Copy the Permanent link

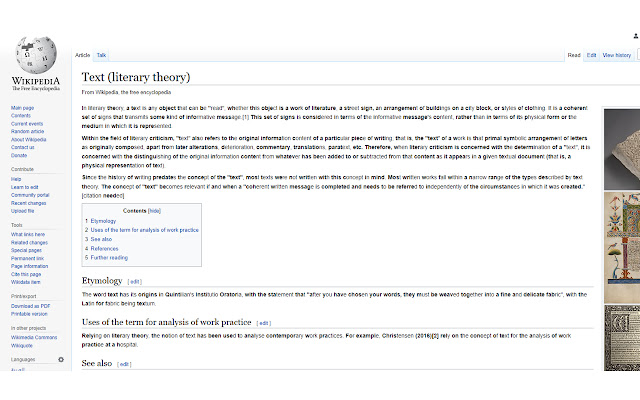pos(27,258)
